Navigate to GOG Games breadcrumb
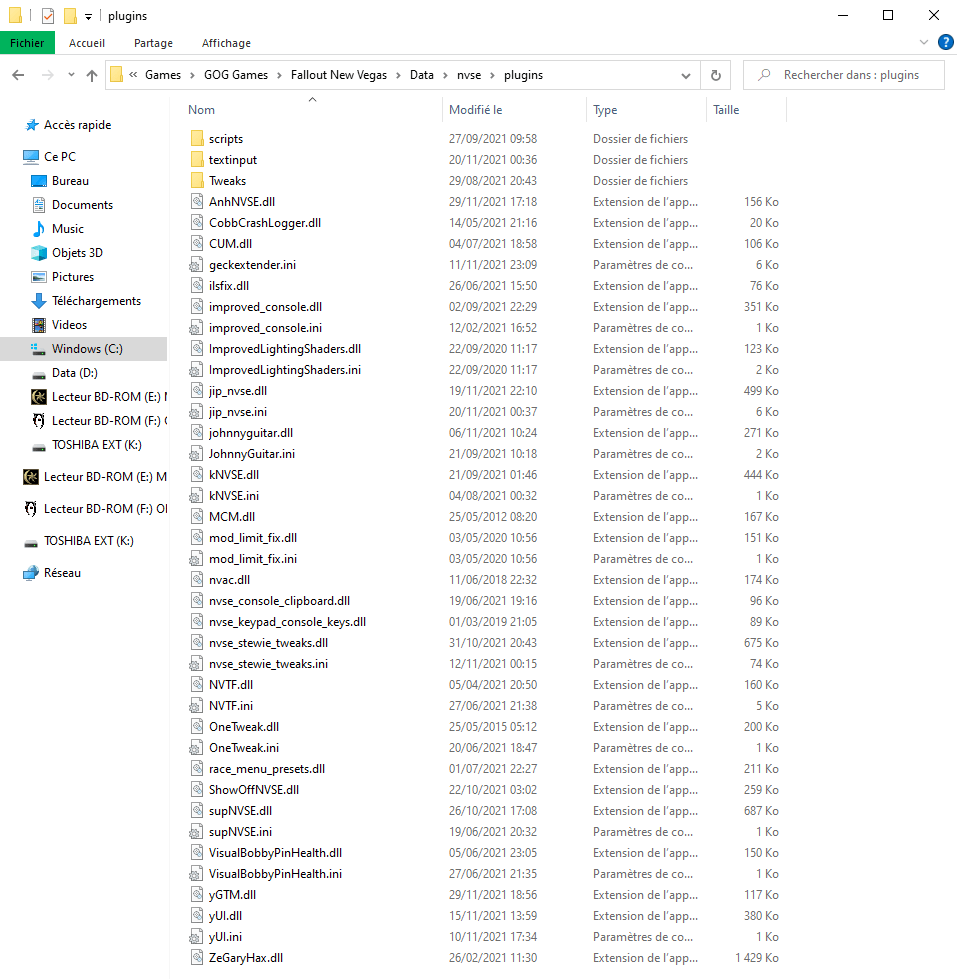 coord(236,75)
